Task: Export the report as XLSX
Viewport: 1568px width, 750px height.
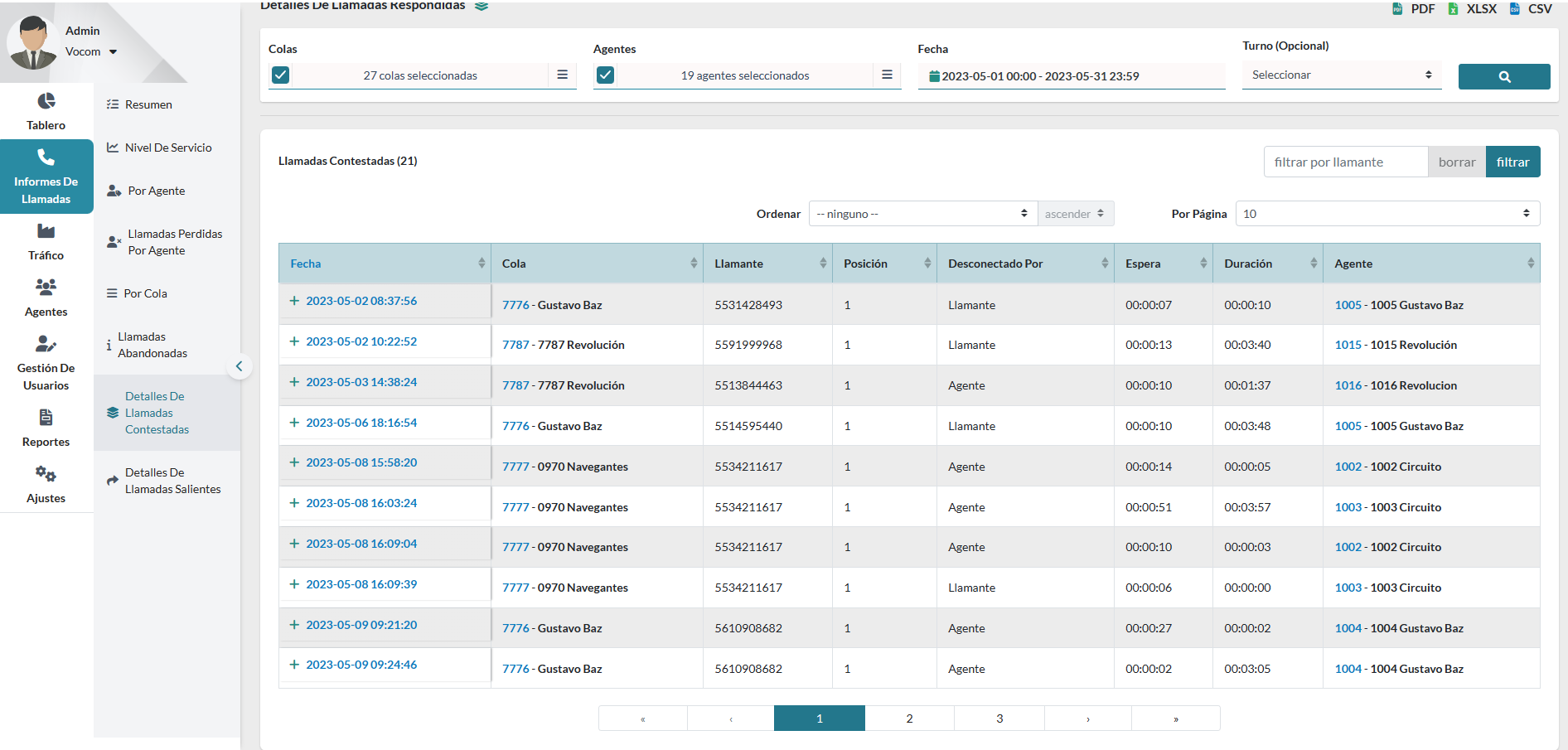Action: click(x=1472, y=8)
